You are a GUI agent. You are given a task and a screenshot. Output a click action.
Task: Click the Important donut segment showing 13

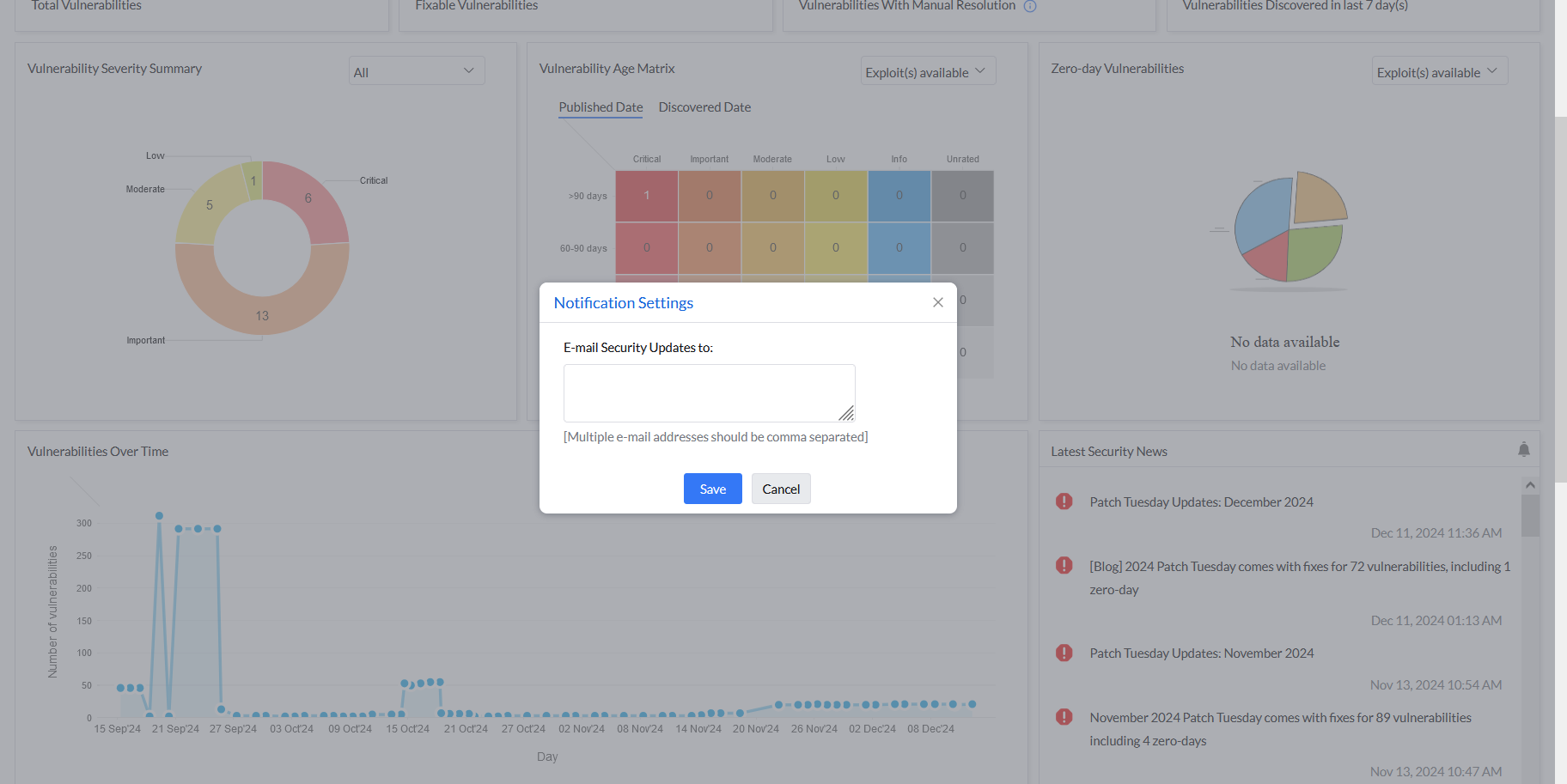[262, 315]
